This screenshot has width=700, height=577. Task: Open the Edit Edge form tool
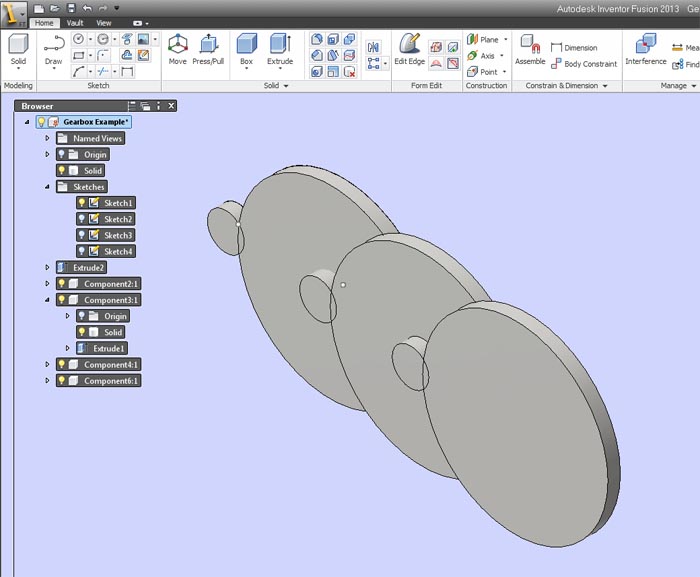[x=409, y=50]
